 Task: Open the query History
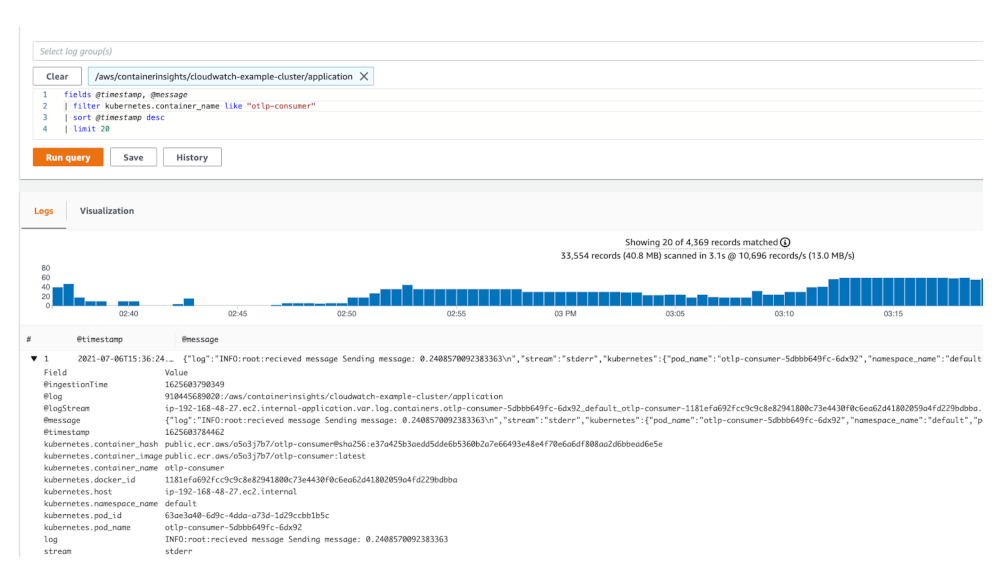click(191, 157)
